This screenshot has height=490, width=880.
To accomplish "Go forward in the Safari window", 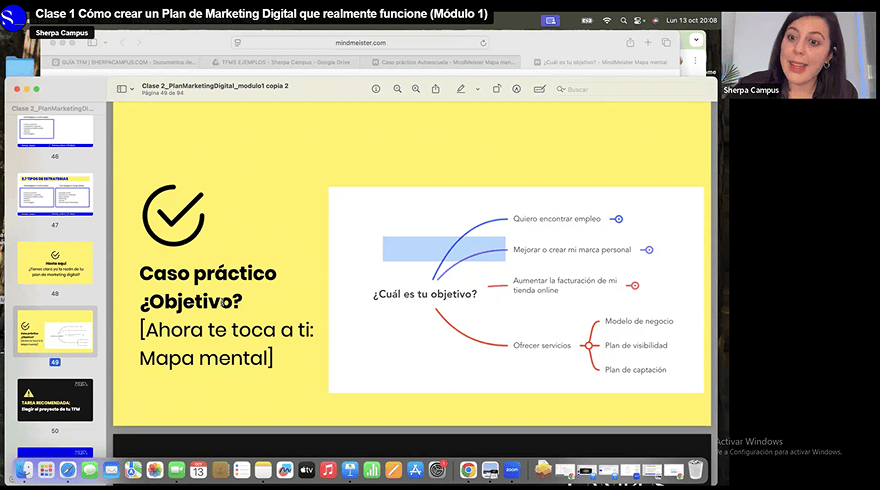I will pos(139,43).
